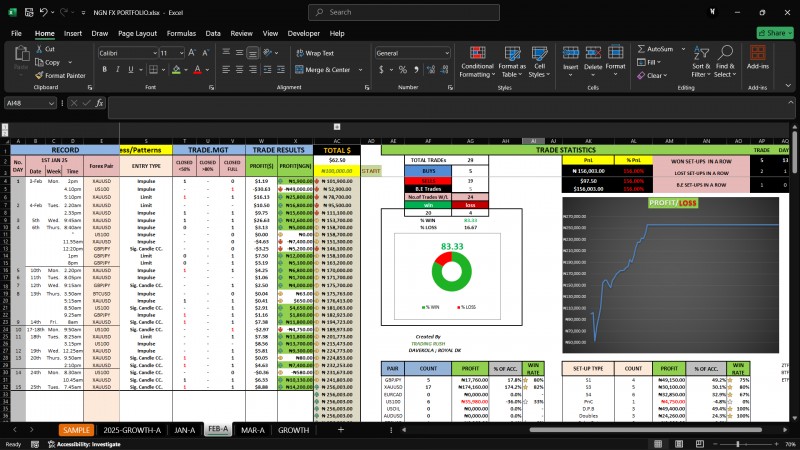Select Middle Align icon

click(x=239, y=53)
